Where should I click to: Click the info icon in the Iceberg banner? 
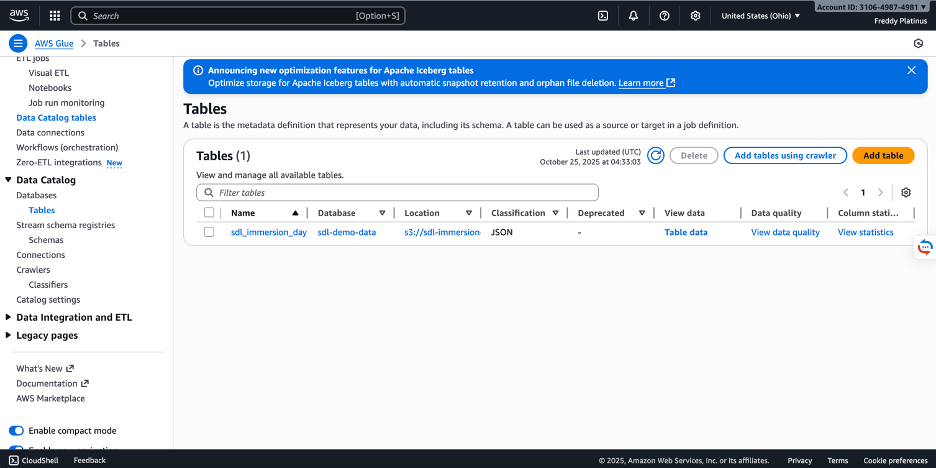pos(198,70)
